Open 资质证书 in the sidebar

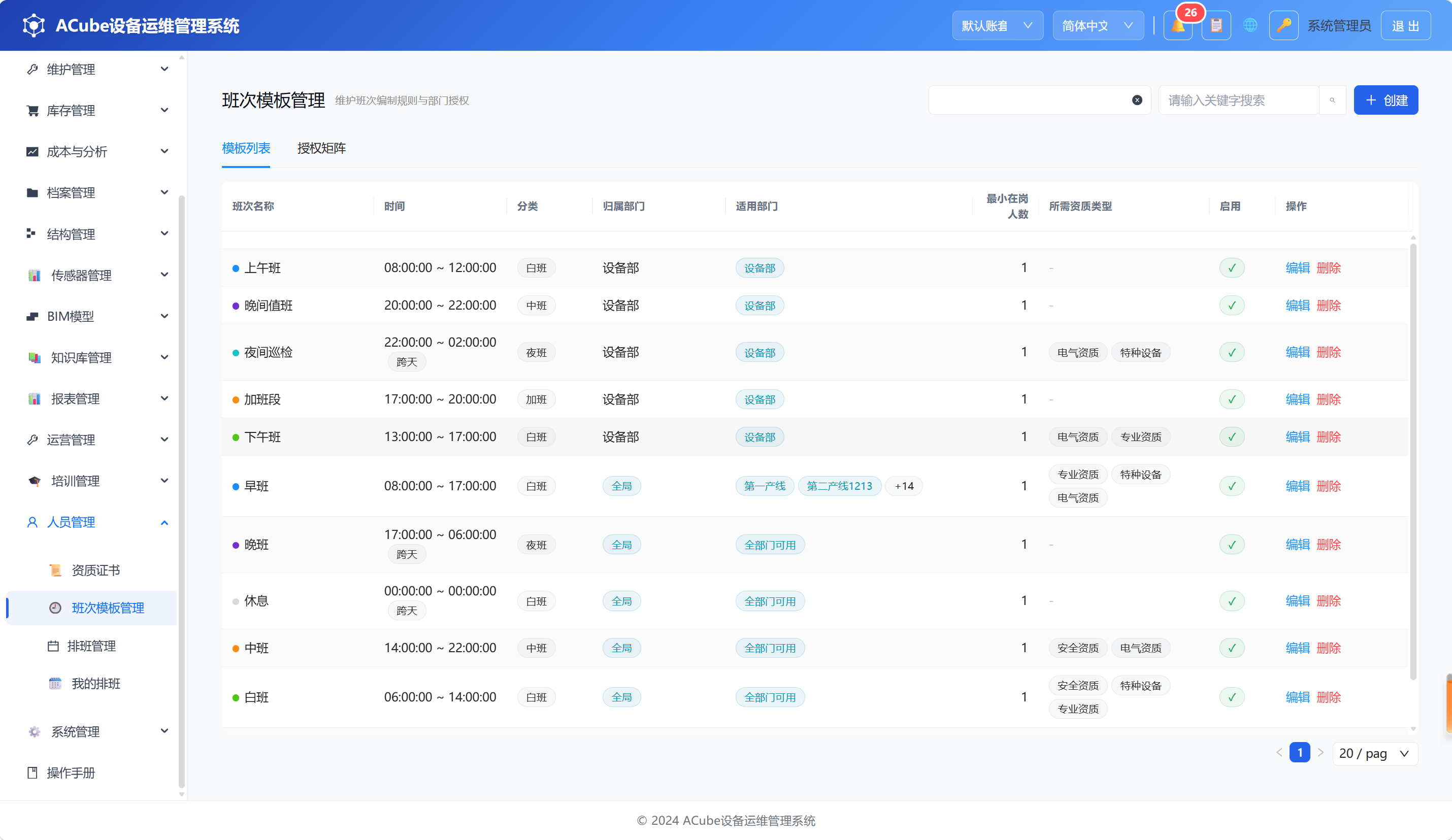95,570
